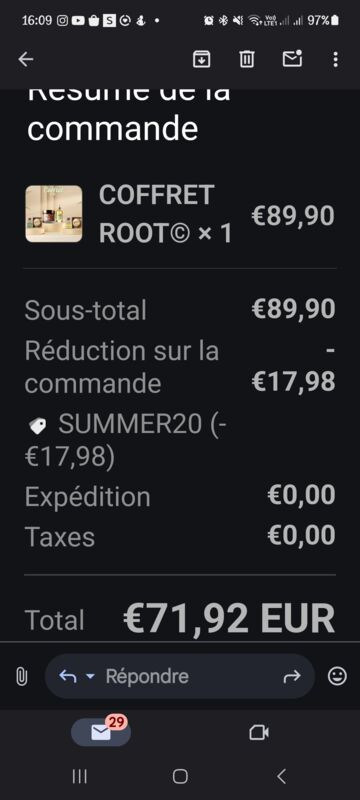Tap the Android home button
The height and width of the screenshot is (800, 360).
(180, 777)
